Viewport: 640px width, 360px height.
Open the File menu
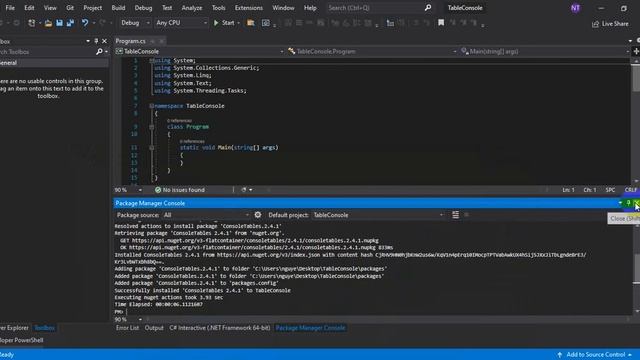tap(10, 8)
